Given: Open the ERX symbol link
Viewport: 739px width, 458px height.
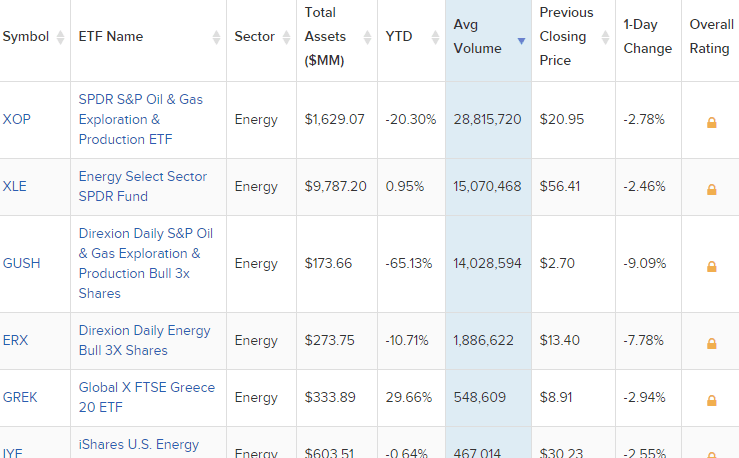Looking at the screenshot, I should pyautogui.click(x=16, y=340).
